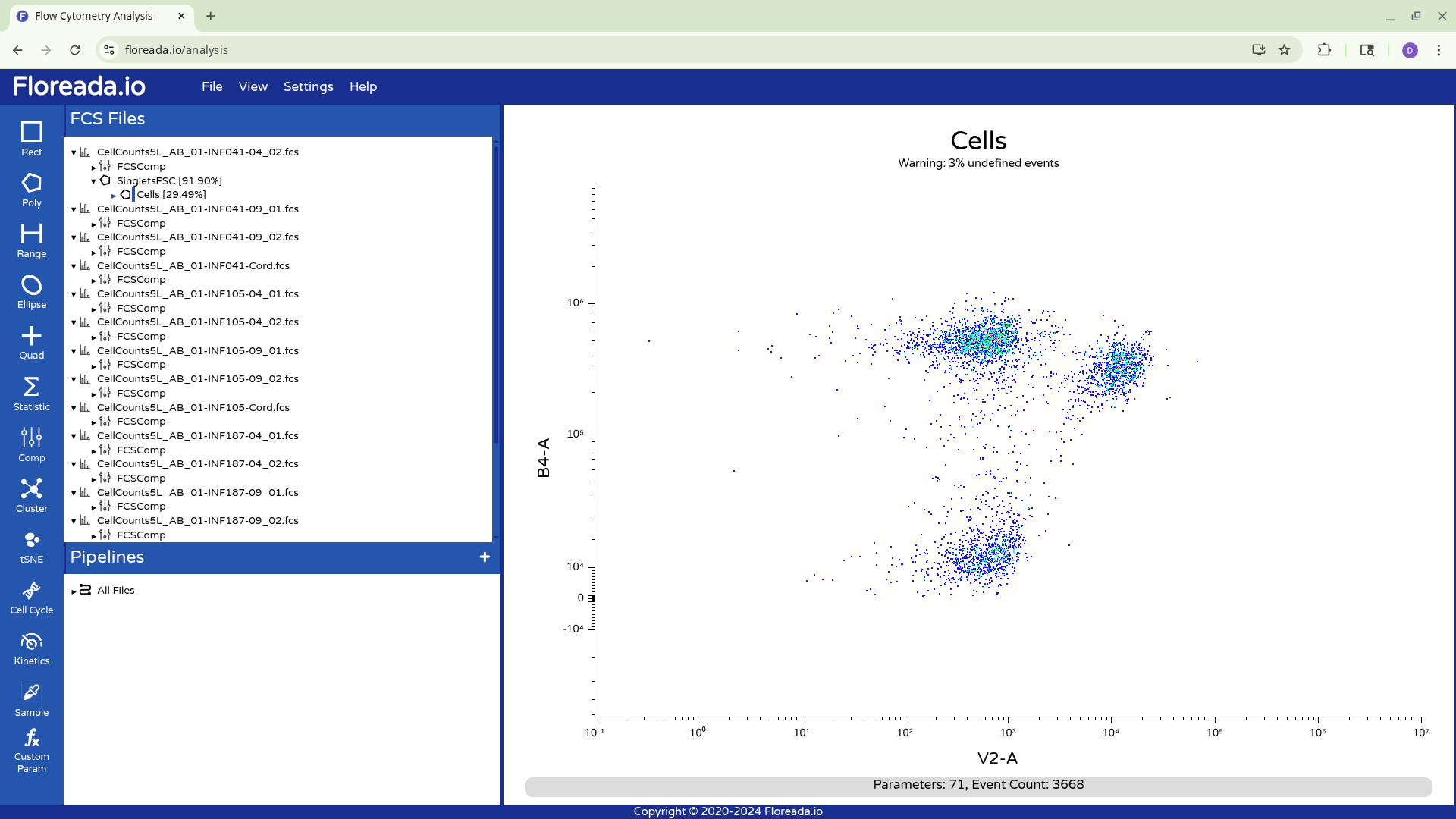1456x819 pixels.
Task: Open the Cluster tool
Action: tap(31, 495)
